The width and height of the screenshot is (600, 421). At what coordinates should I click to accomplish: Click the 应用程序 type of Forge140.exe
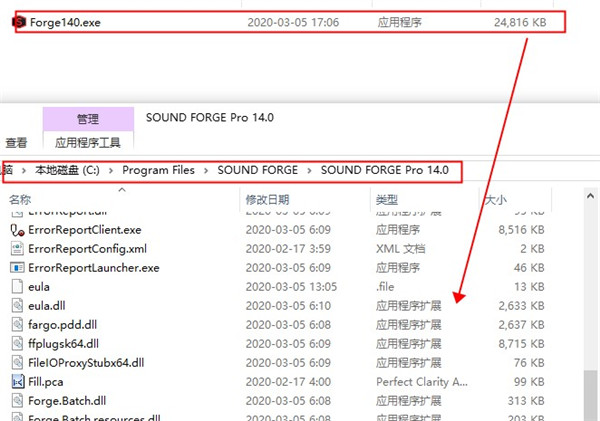399,23
